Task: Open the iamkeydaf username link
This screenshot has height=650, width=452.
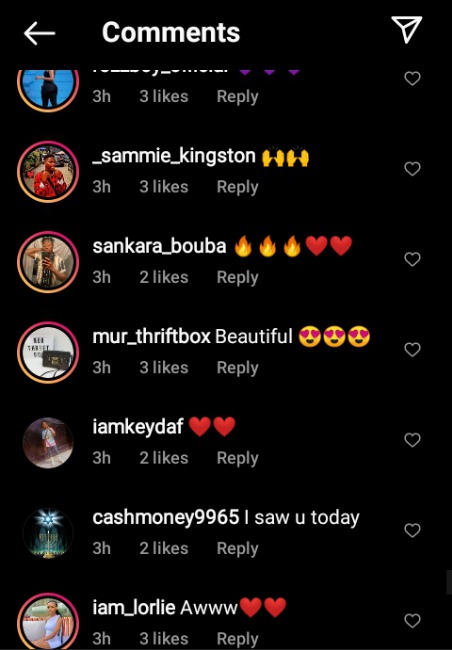Action: click(x=138, y=427)
